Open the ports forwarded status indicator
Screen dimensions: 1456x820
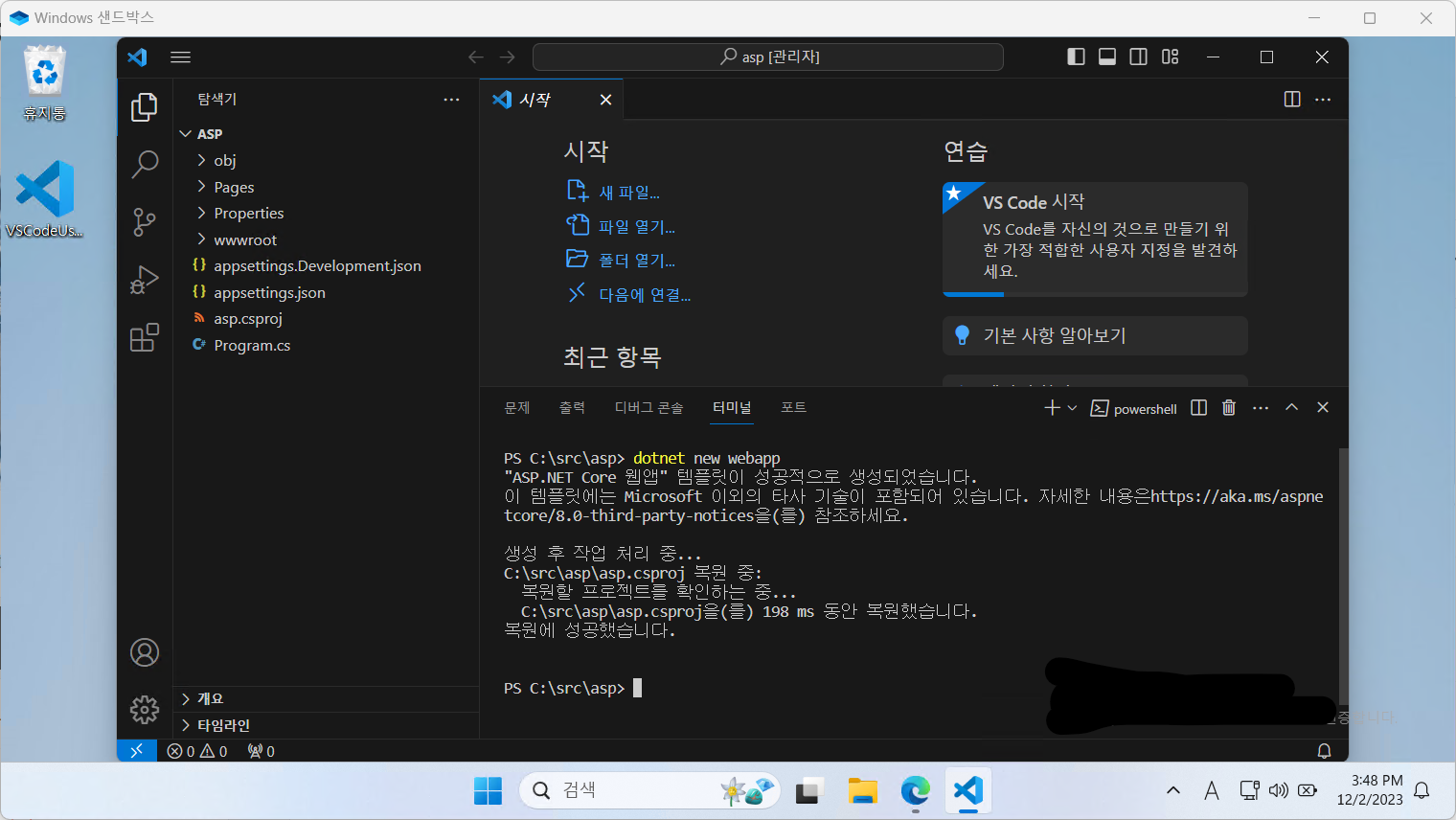pyautogui.click(x=261, y=751)
